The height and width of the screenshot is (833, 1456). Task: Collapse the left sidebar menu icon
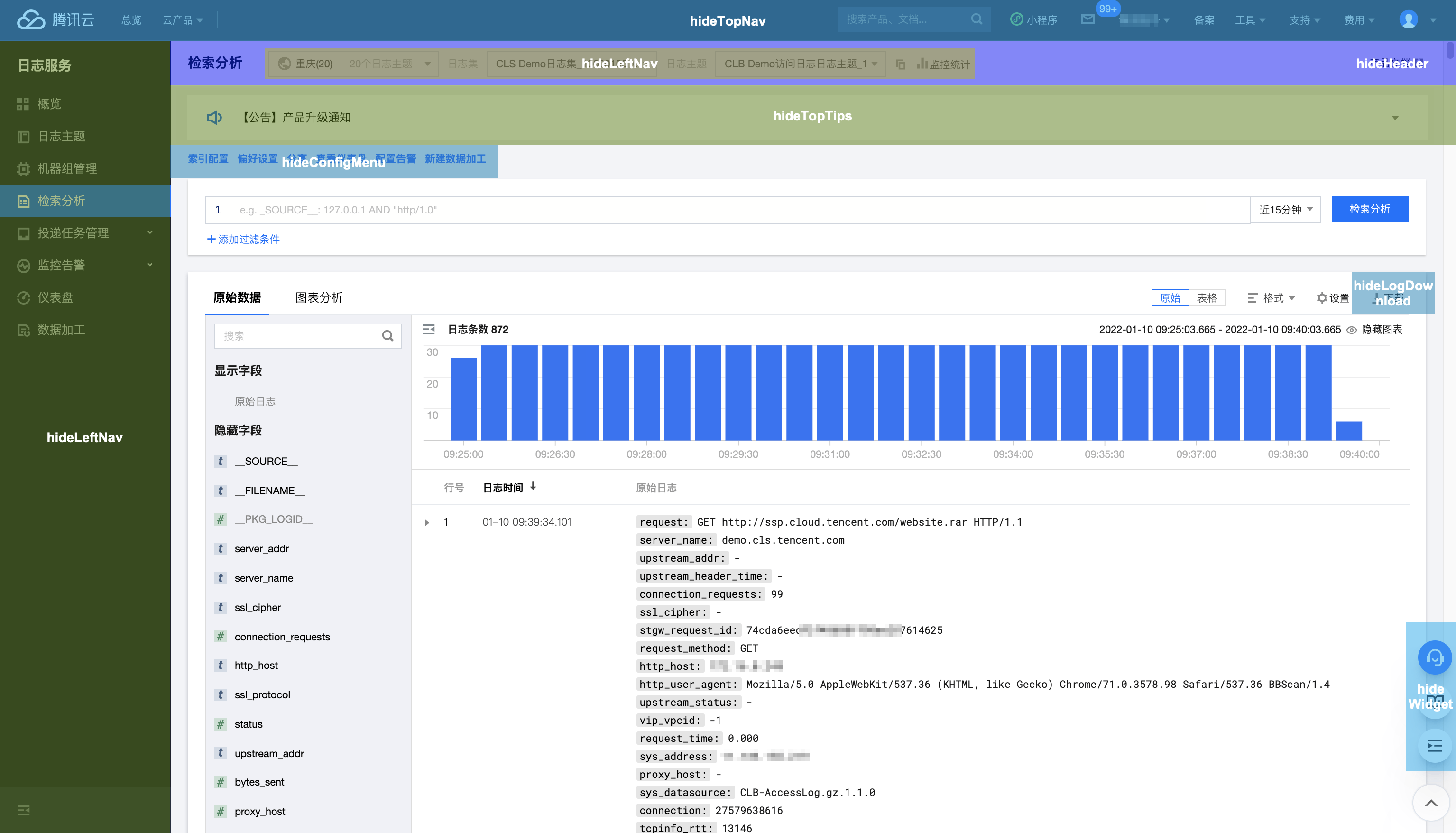click(23, 810)
